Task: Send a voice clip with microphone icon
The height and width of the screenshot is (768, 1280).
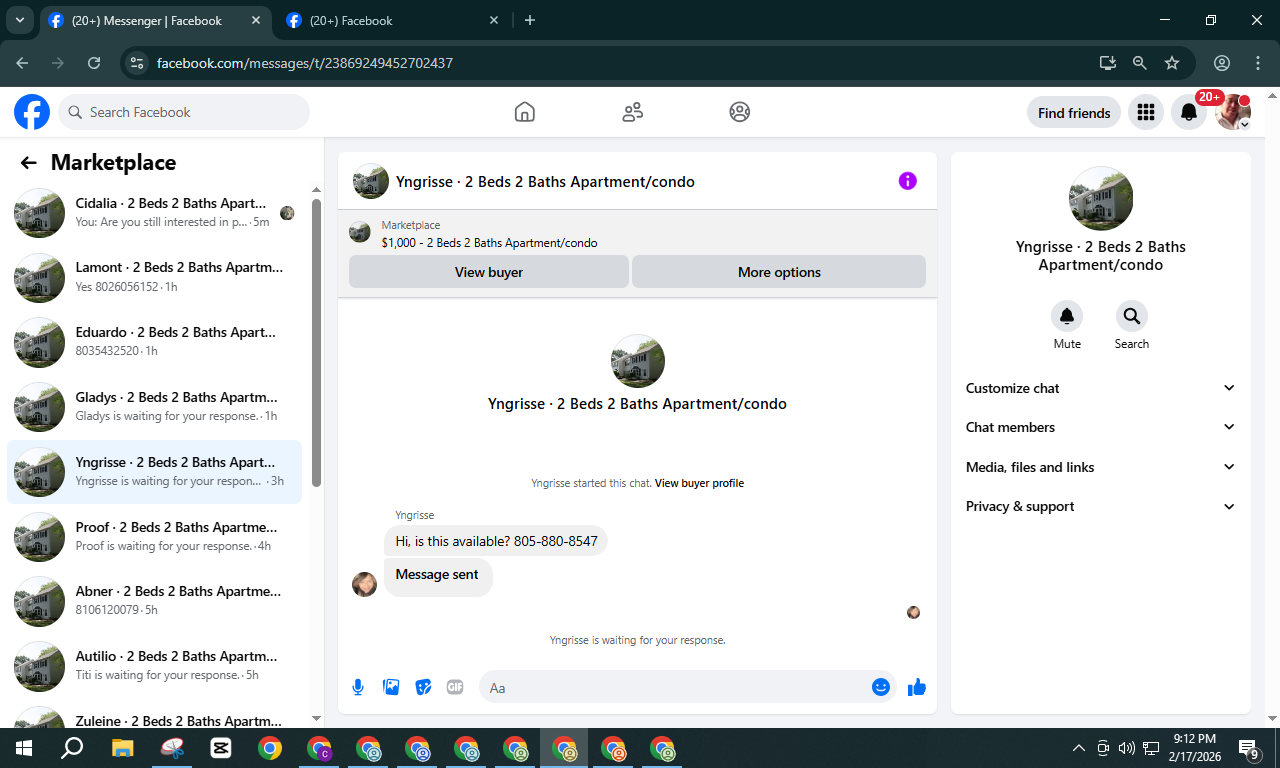Action: click(x=358, y=687)
